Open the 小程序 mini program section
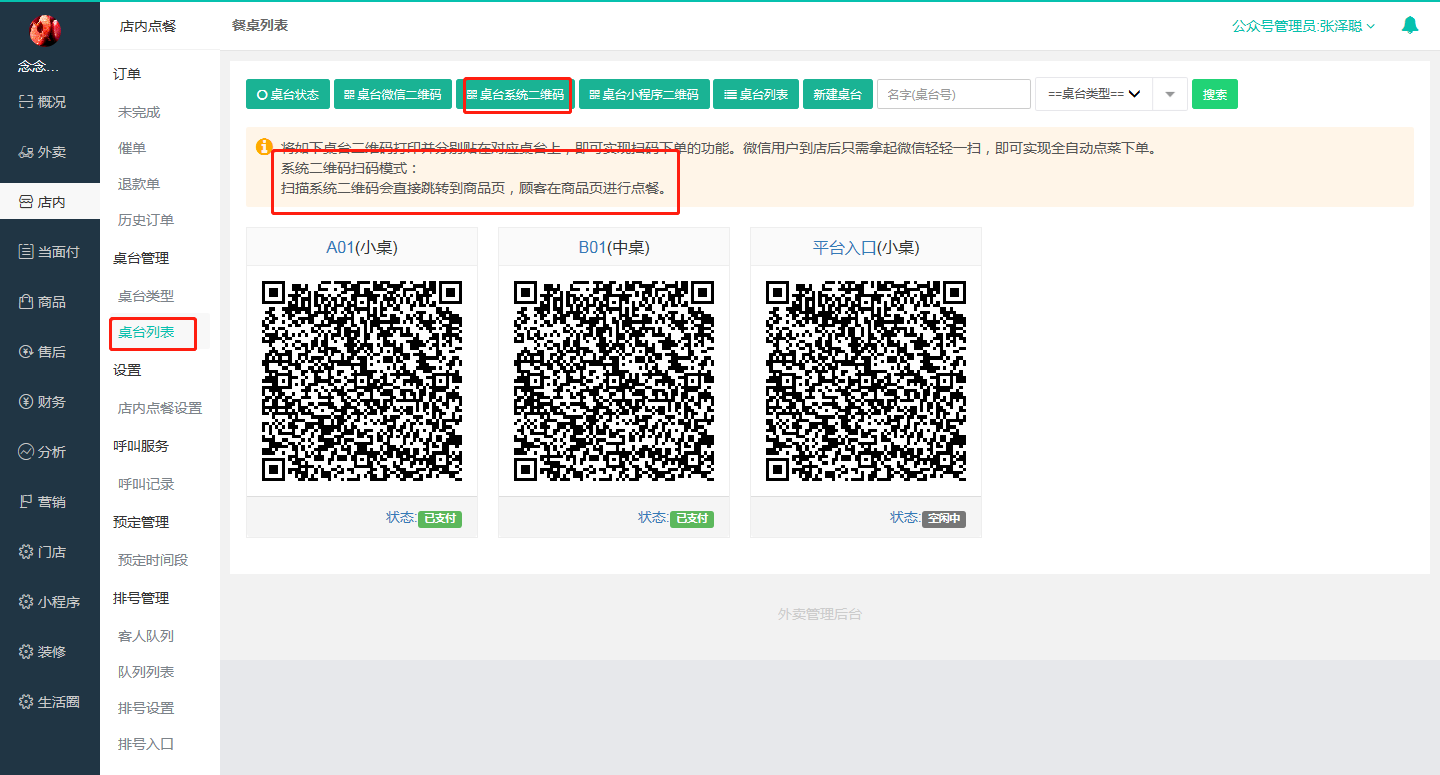The height and width of the screenshot is (775, 1440). click(x=49, y=602)
